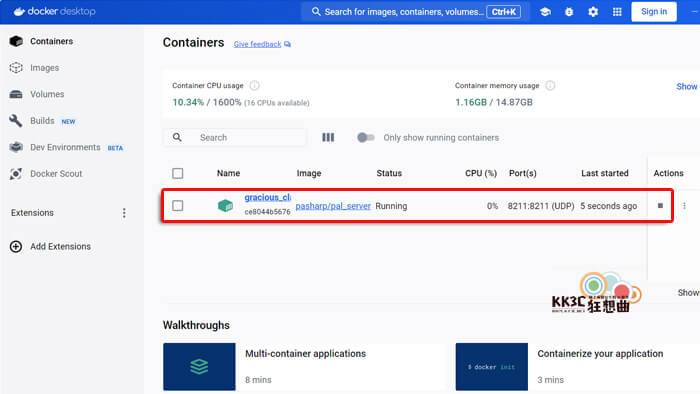Open Docker Scout in sidebar

tap(56, 174)
